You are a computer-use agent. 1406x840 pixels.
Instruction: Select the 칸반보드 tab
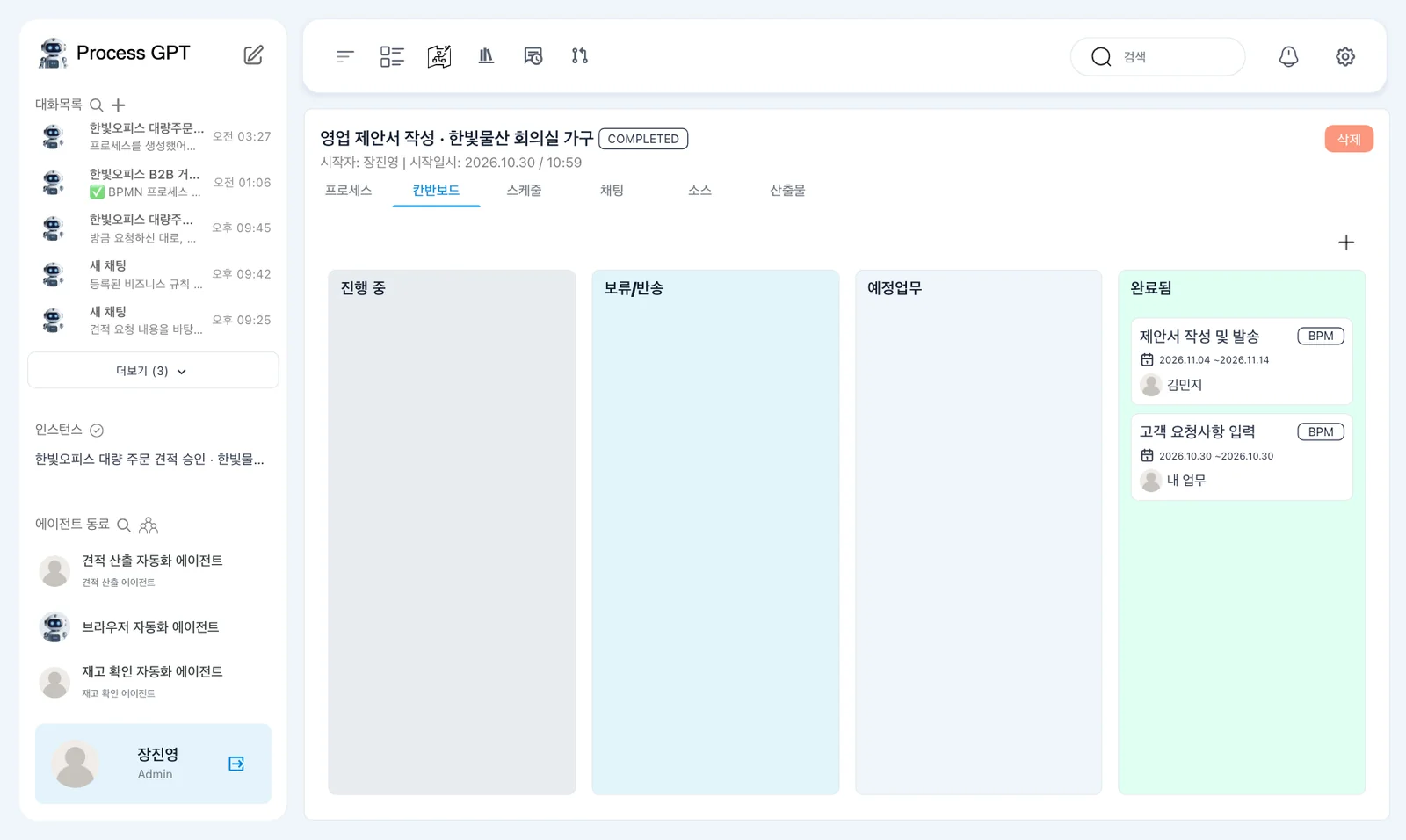point(436,191)
